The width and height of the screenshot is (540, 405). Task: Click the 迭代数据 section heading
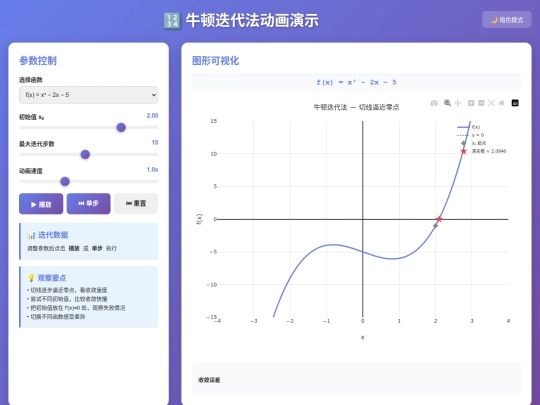coord(53,235)
